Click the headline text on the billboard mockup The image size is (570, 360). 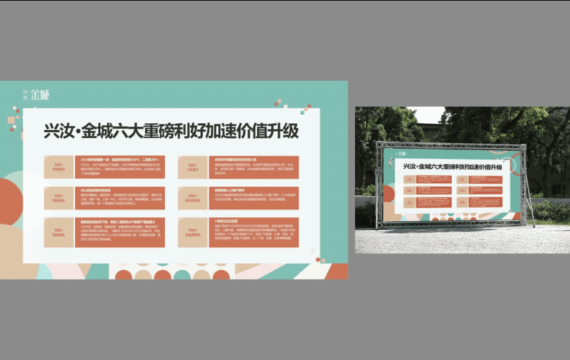click(x=453, y=167)
